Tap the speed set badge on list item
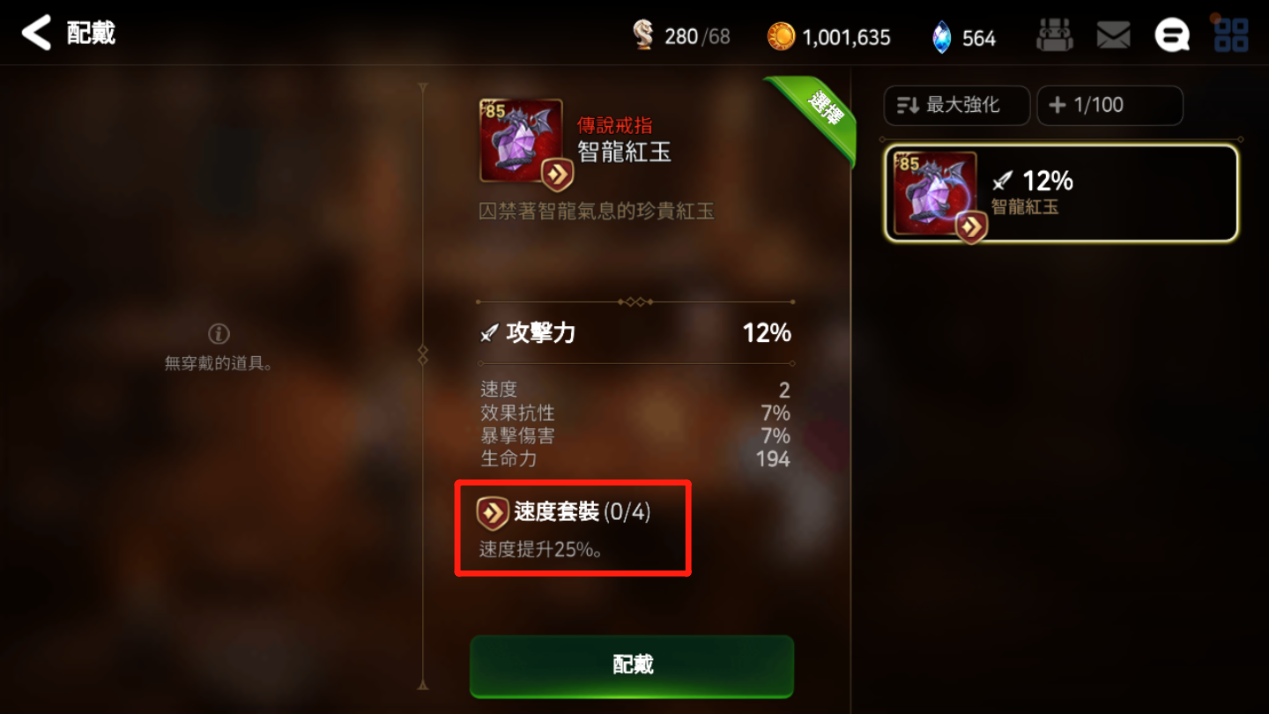1269x714 pixels. (971, 226)
